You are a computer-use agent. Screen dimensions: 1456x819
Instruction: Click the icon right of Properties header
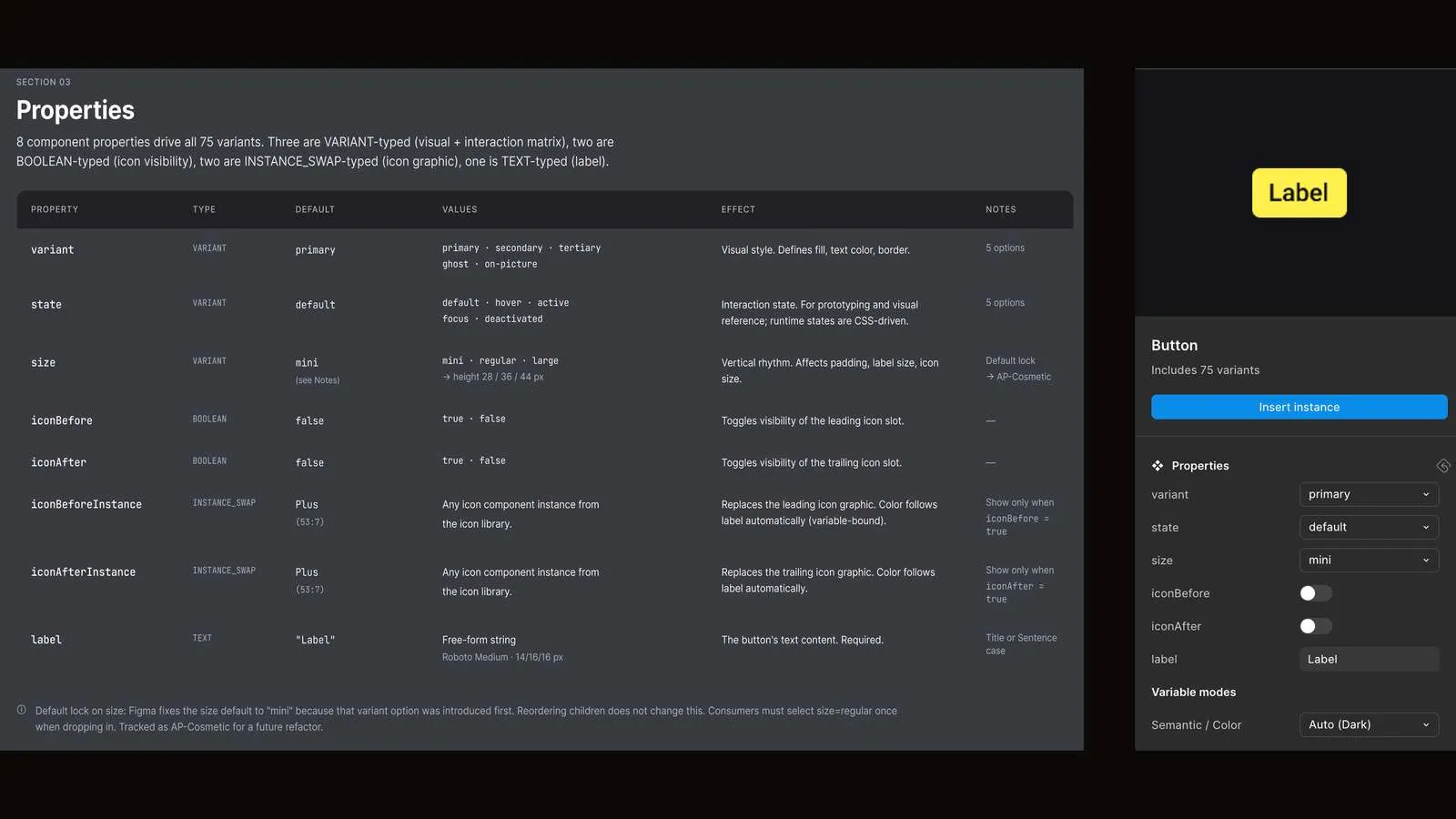point(1442,466)
